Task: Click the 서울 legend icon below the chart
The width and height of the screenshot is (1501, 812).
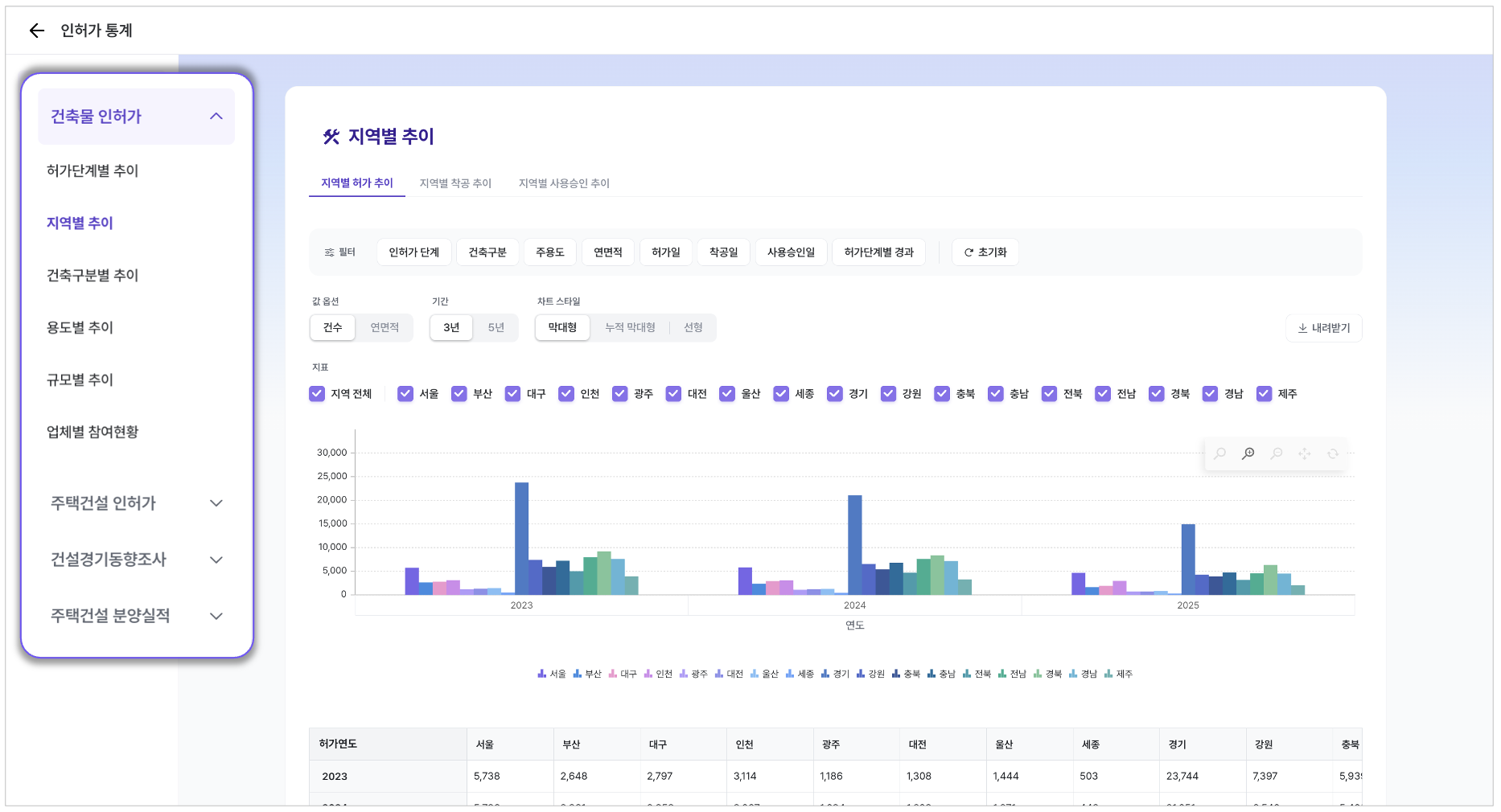Action: click(x=542, y=674)
